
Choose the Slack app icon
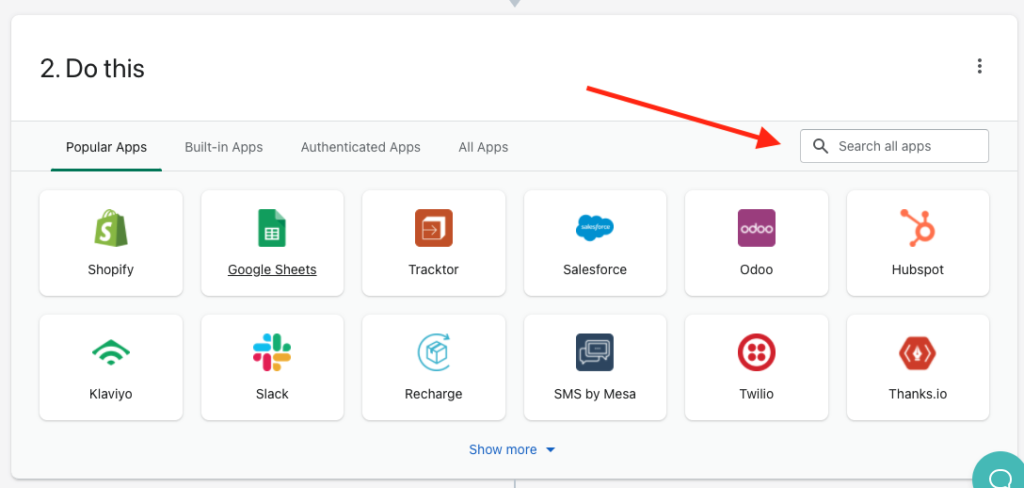click(x=272, y=353)
